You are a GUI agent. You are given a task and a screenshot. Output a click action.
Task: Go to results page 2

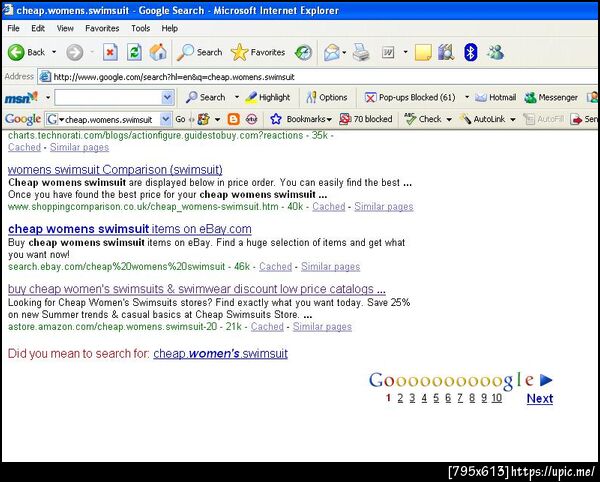[400, 398]
